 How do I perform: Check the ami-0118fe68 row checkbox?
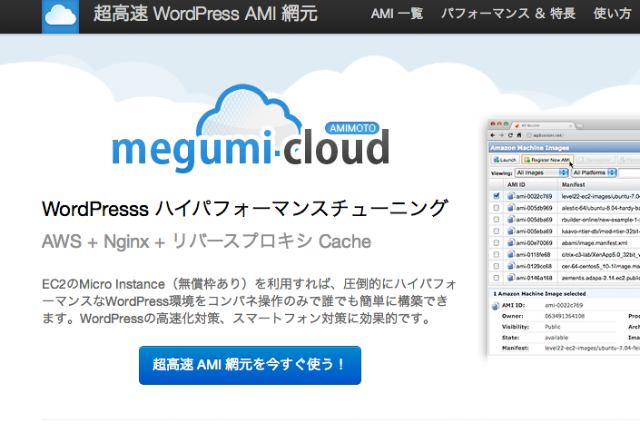[496, 254]
